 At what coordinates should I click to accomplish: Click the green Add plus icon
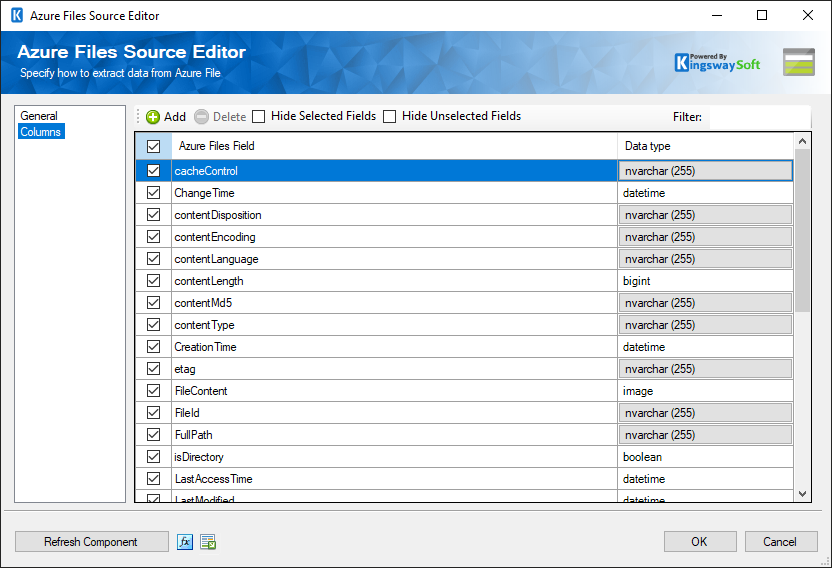click(x=153, y=117)
